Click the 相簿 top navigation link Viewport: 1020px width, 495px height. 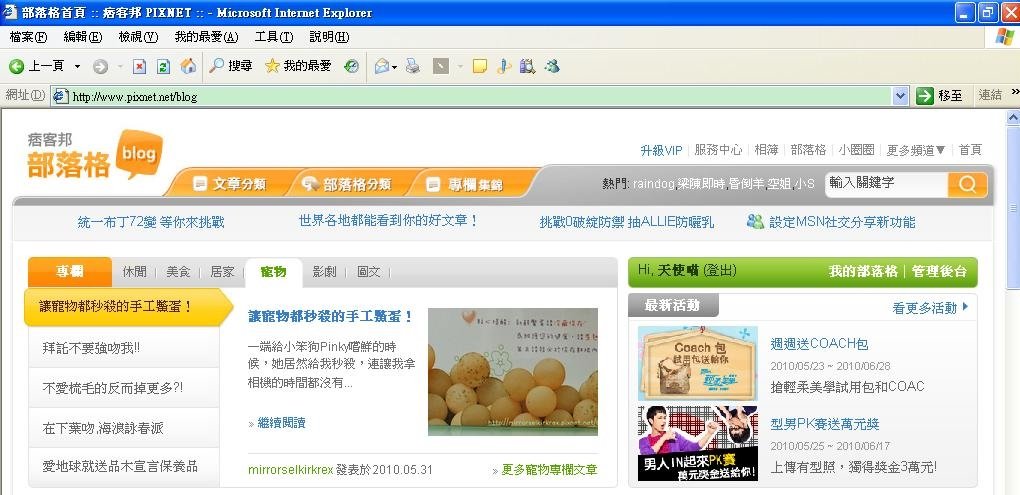point(766,150)
